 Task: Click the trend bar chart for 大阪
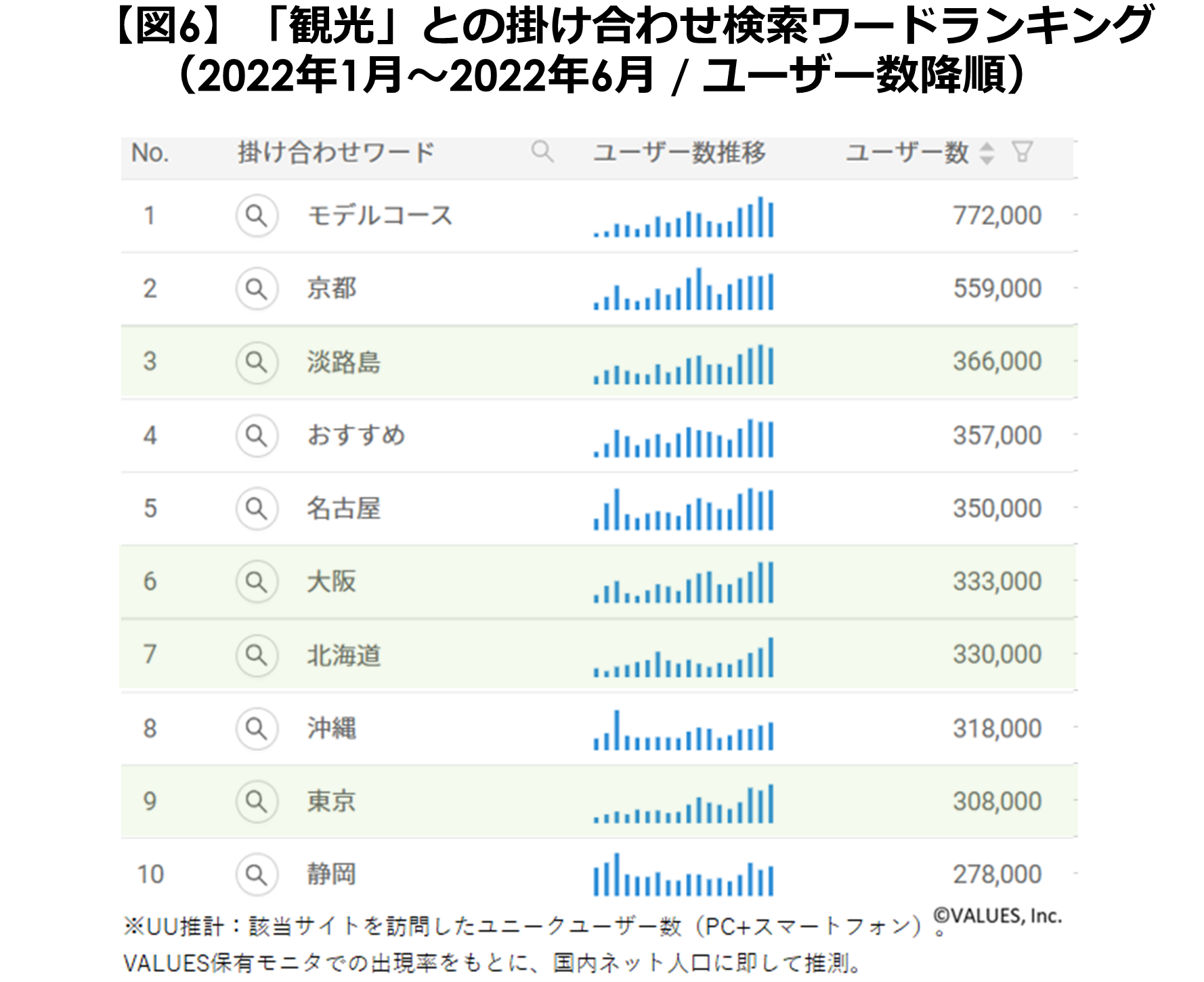(683, 582)
